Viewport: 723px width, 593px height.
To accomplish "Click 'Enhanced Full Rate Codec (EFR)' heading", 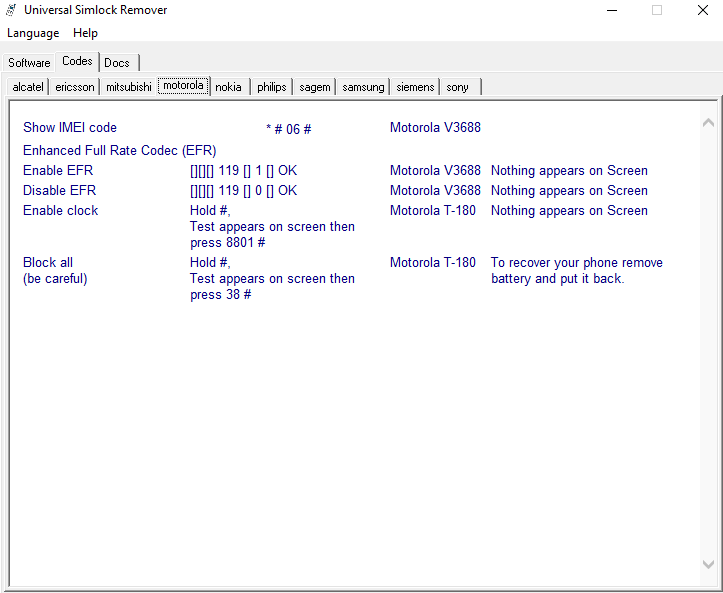I will point(120,151).
